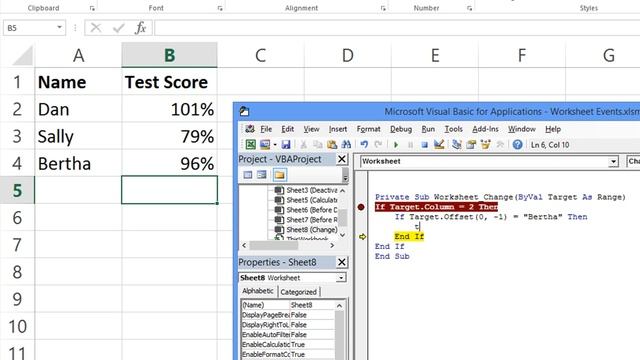Expand the Number group dialog launcher
The width and height of the screenshot is (640, 360).
pyautogui.click(x=469, y=8)
